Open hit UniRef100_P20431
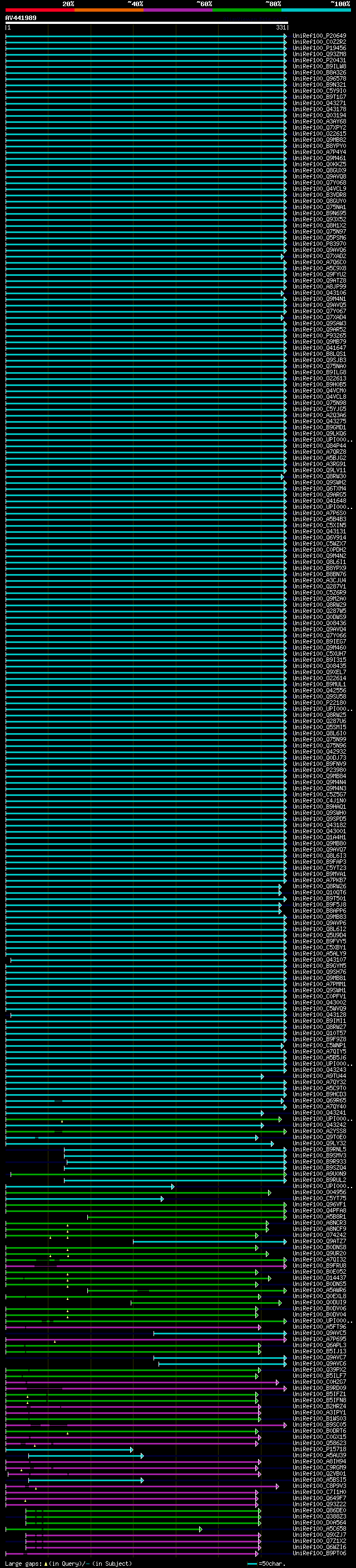 319,60
